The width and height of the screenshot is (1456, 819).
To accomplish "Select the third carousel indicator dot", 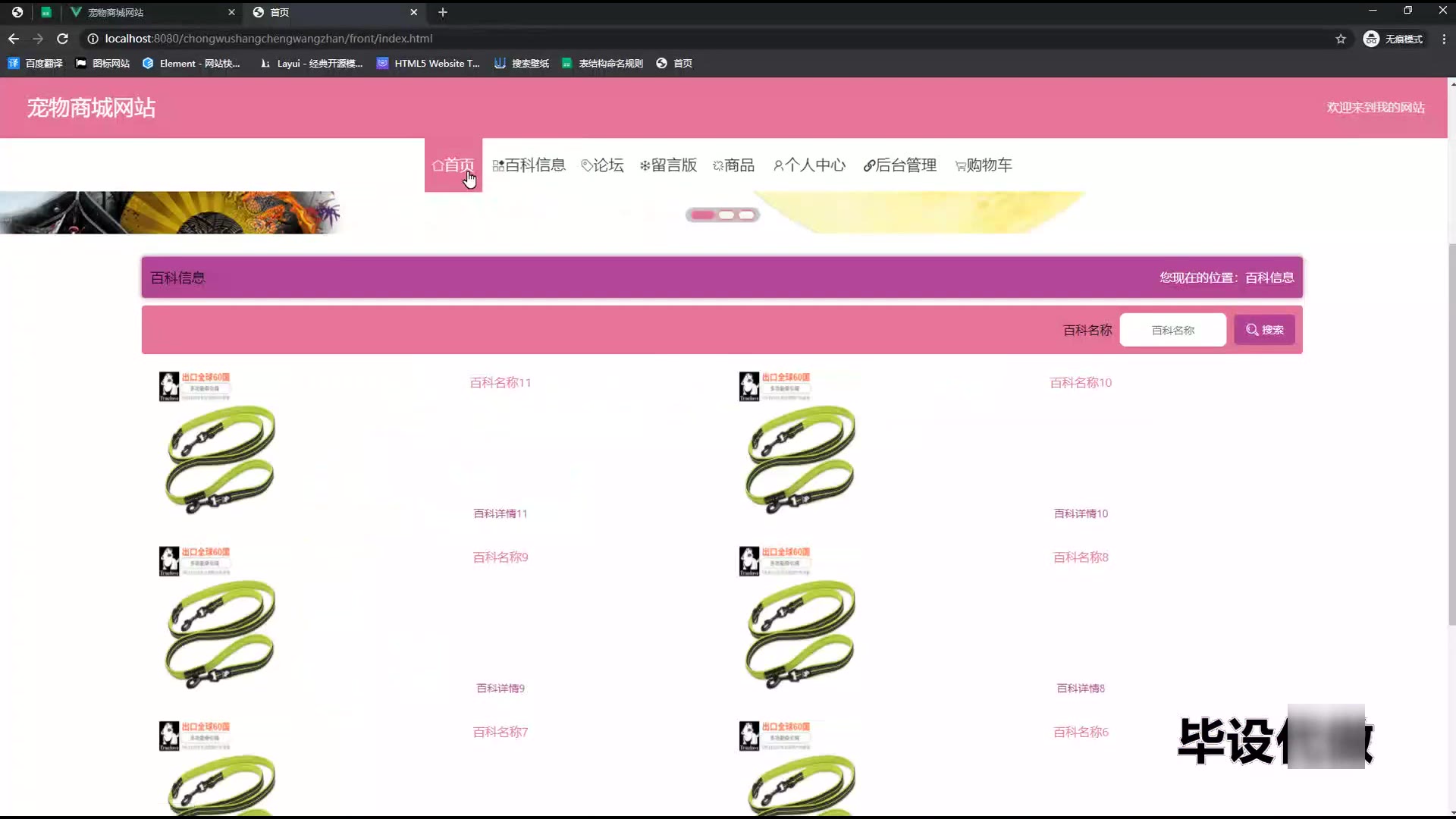I will pyautogui.click(x=747, y=215).
